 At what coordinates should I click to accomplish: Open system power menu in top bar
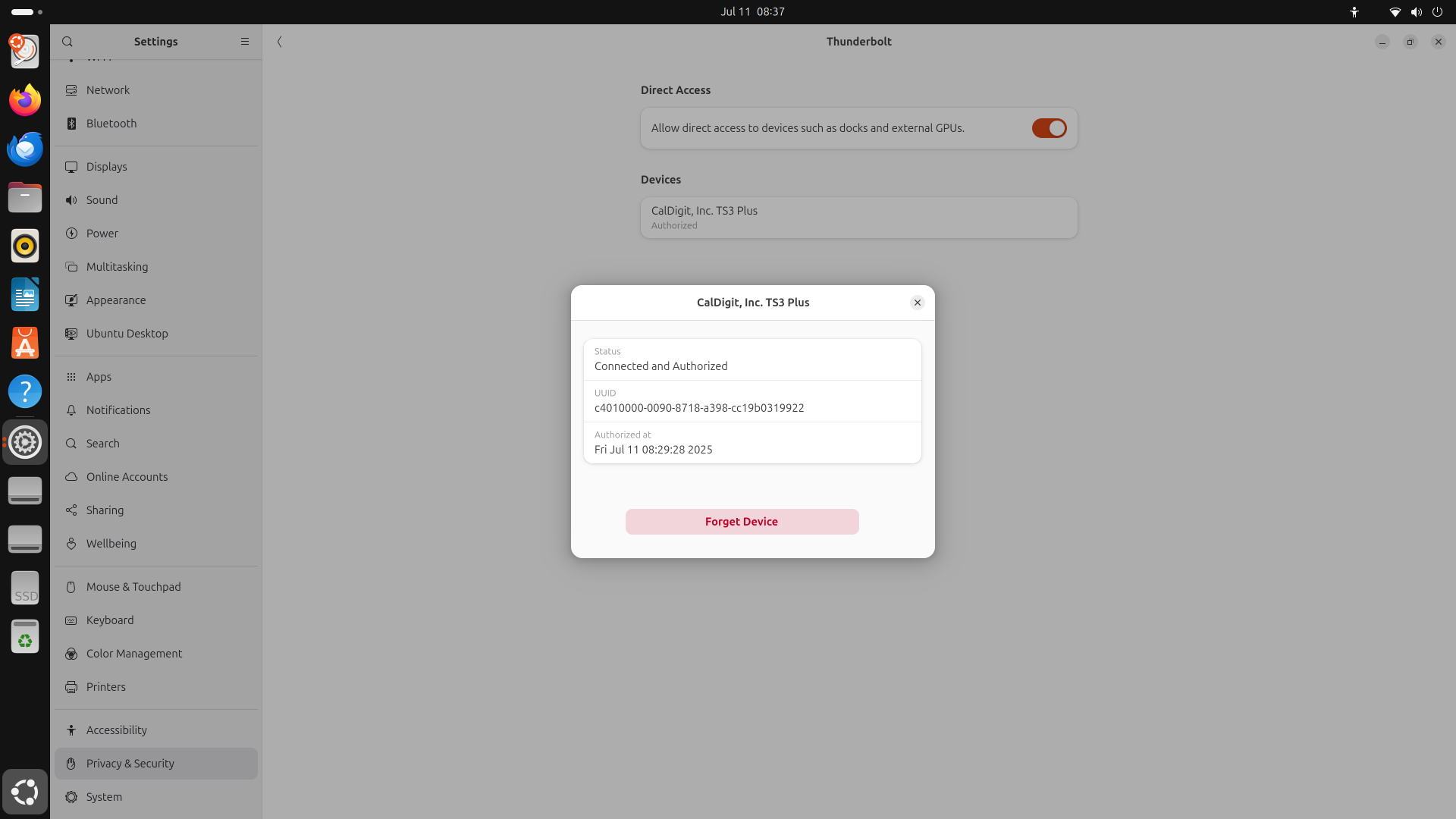click(1437, 12)
